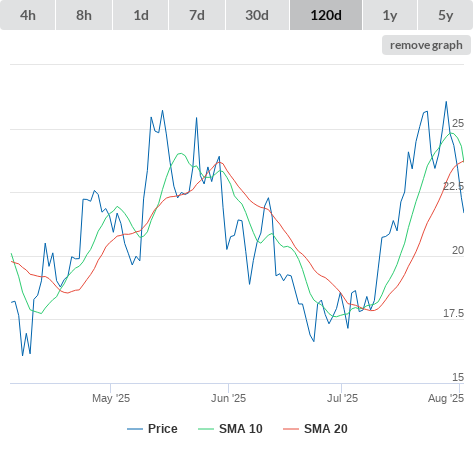
Task: Choose the 1d range tab
Action: 141,15
